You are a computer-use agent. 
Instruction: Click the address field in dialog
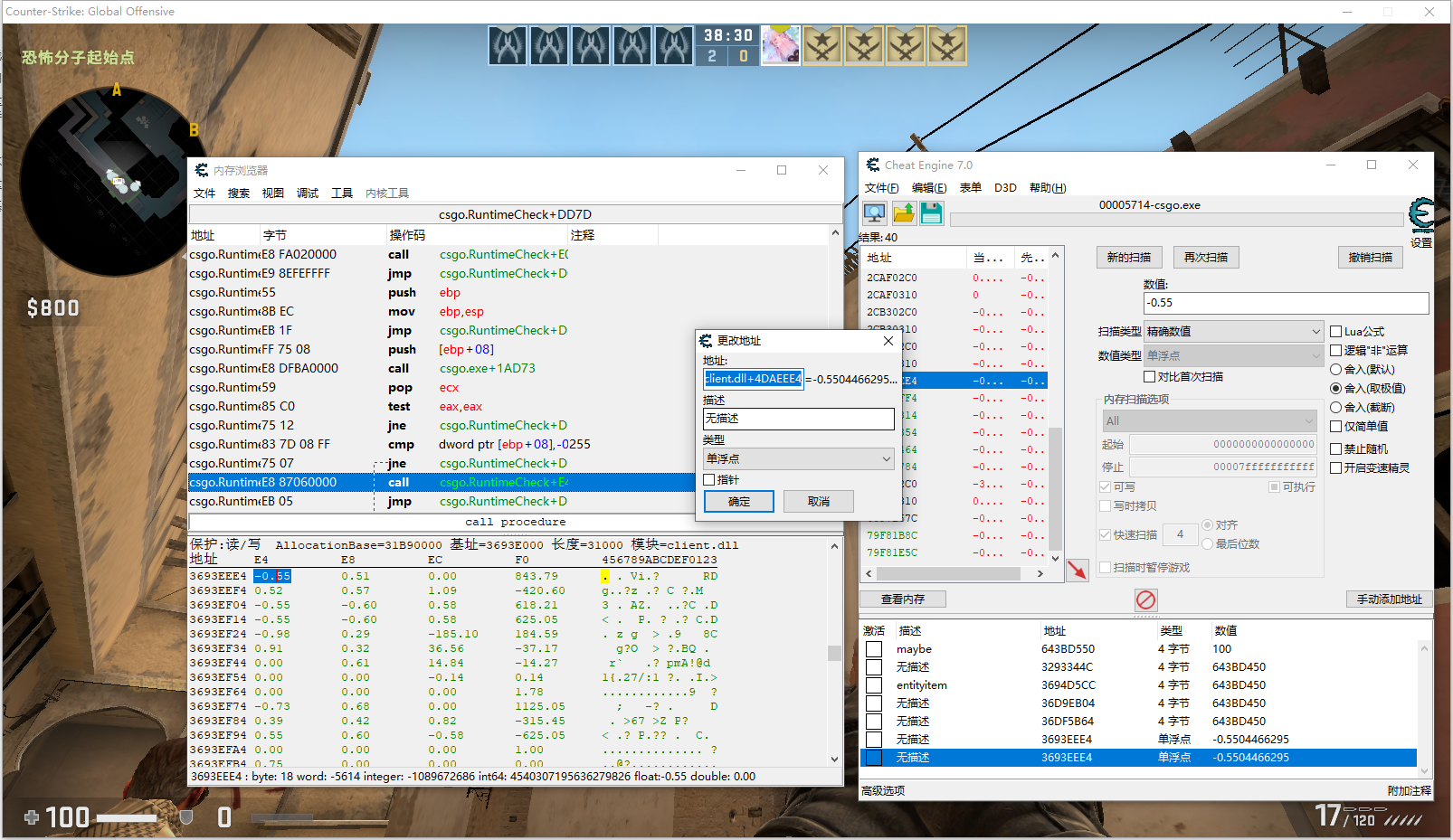[x=753, y=379]
